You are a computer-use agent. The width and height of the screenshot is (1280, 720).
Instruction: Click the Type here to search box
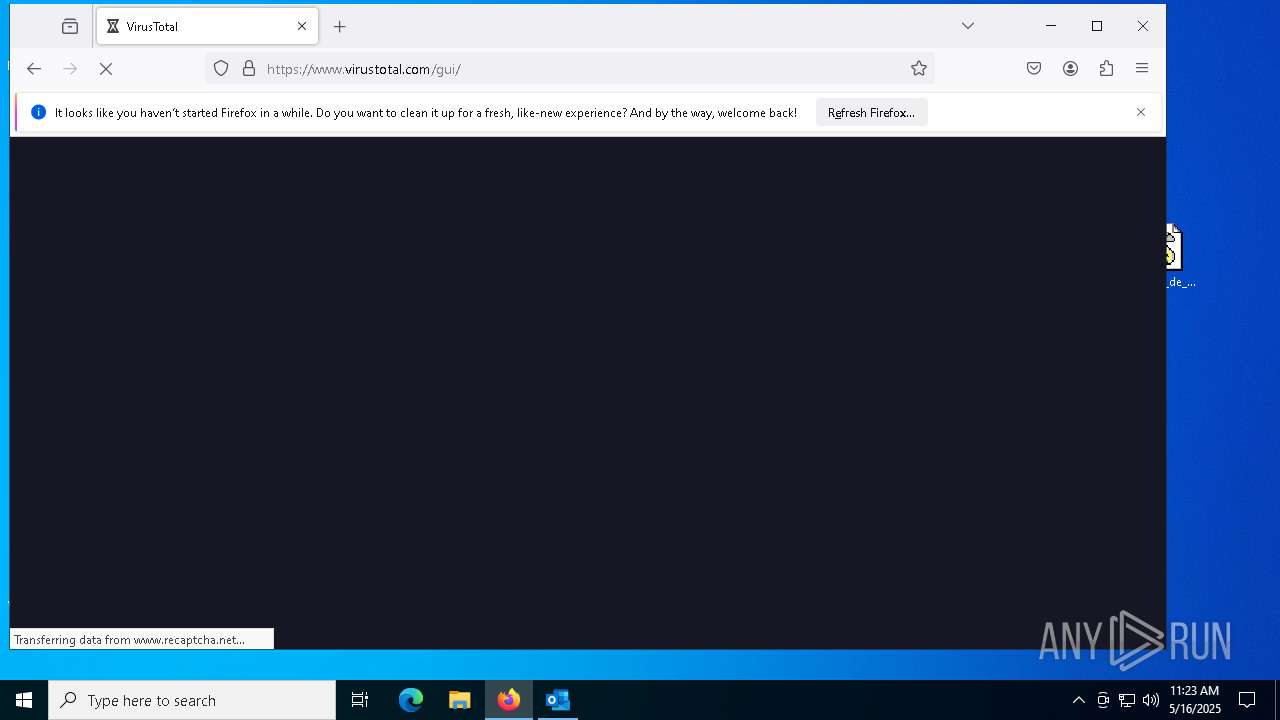click(192, 700)
